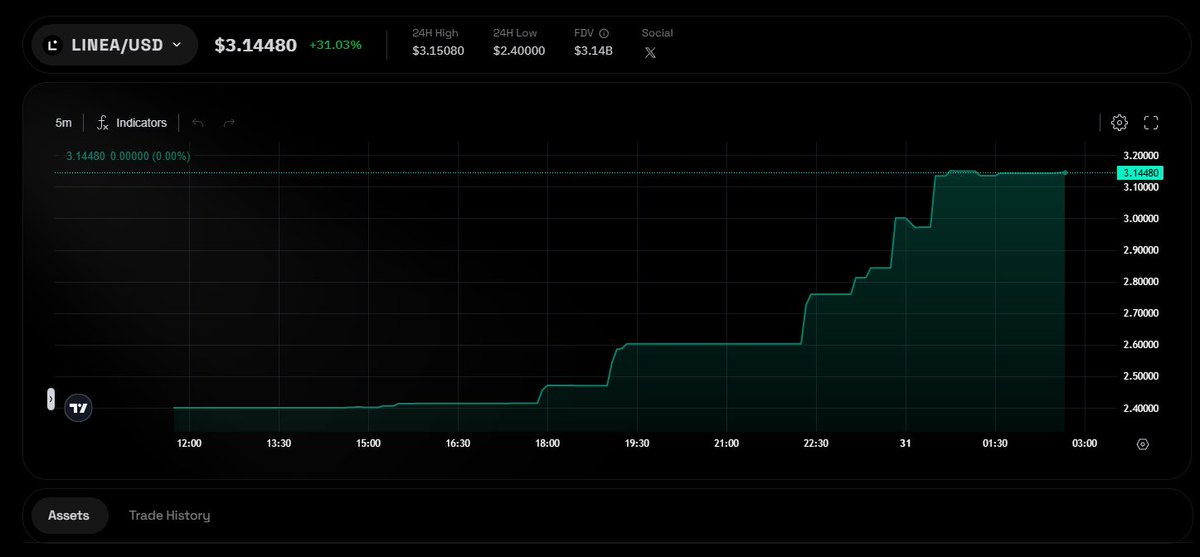The image size is (1200, 557).
Task: Click the 2.40000 price axis label
Action: pos(1141,408)
